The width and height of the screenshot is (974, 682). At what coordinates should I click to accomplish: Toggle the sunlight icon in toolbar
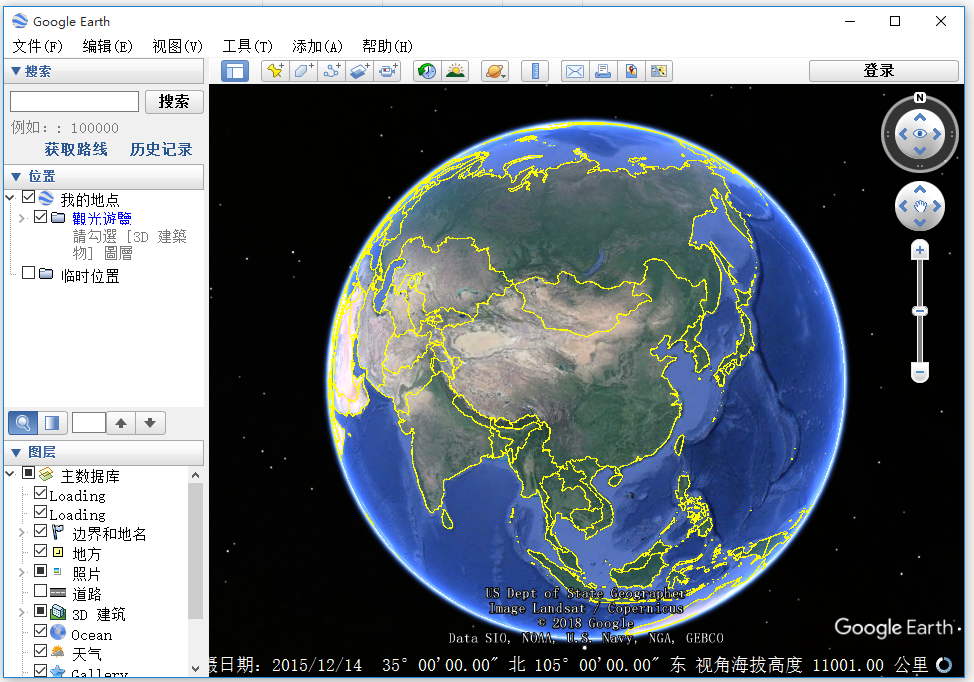coord(455,71)
